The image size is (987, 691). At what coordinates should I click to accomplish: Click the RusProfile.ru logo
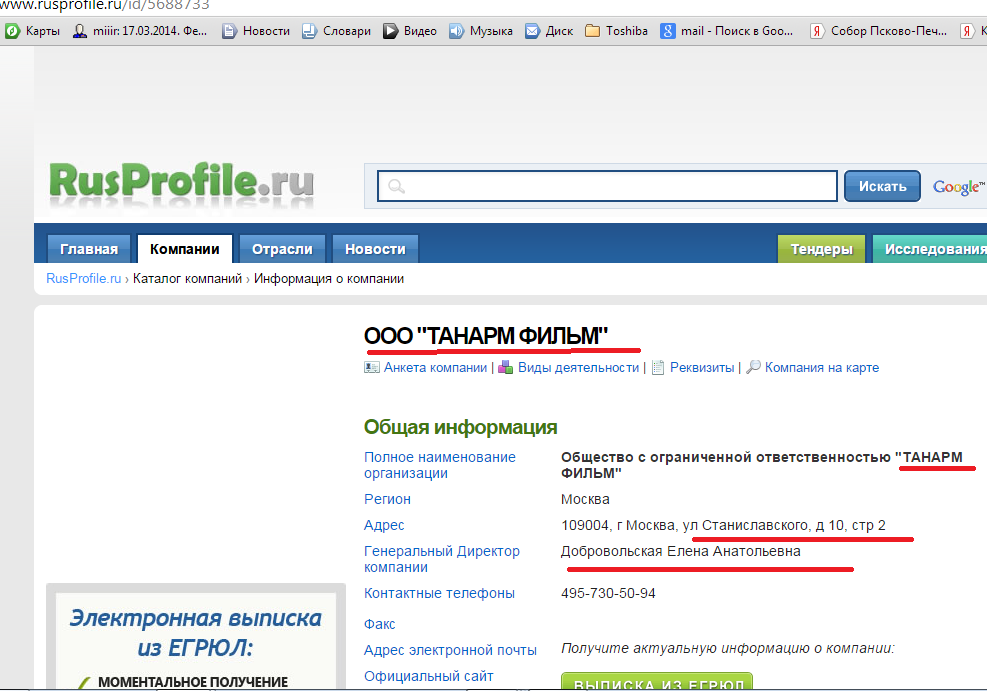(181, 182)
